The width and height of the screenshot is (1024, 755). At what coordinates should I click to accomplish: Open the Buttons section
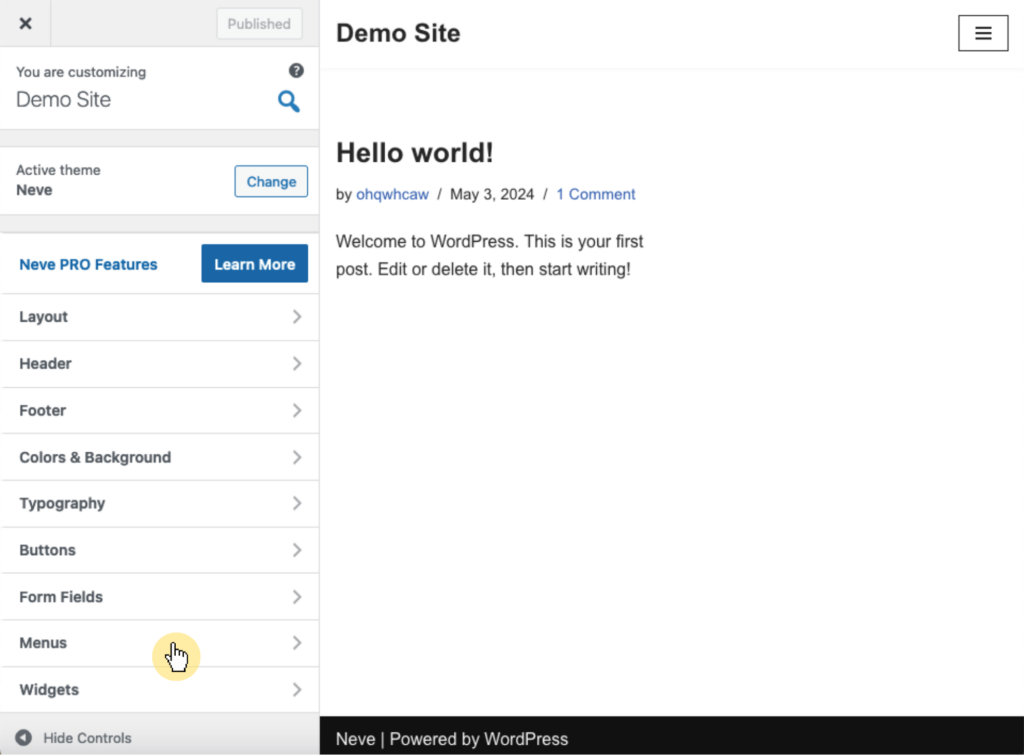pyautogui.click(x=160, y=551)
